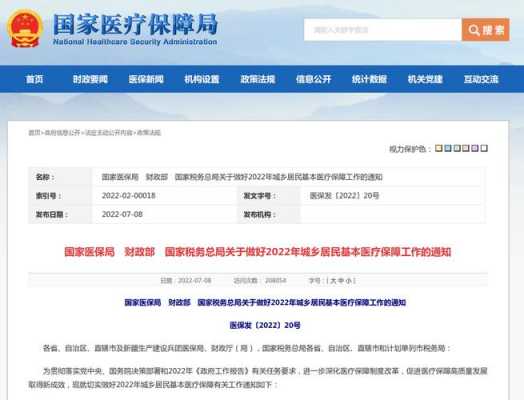Focus the keyword search input field

point(383,30)
